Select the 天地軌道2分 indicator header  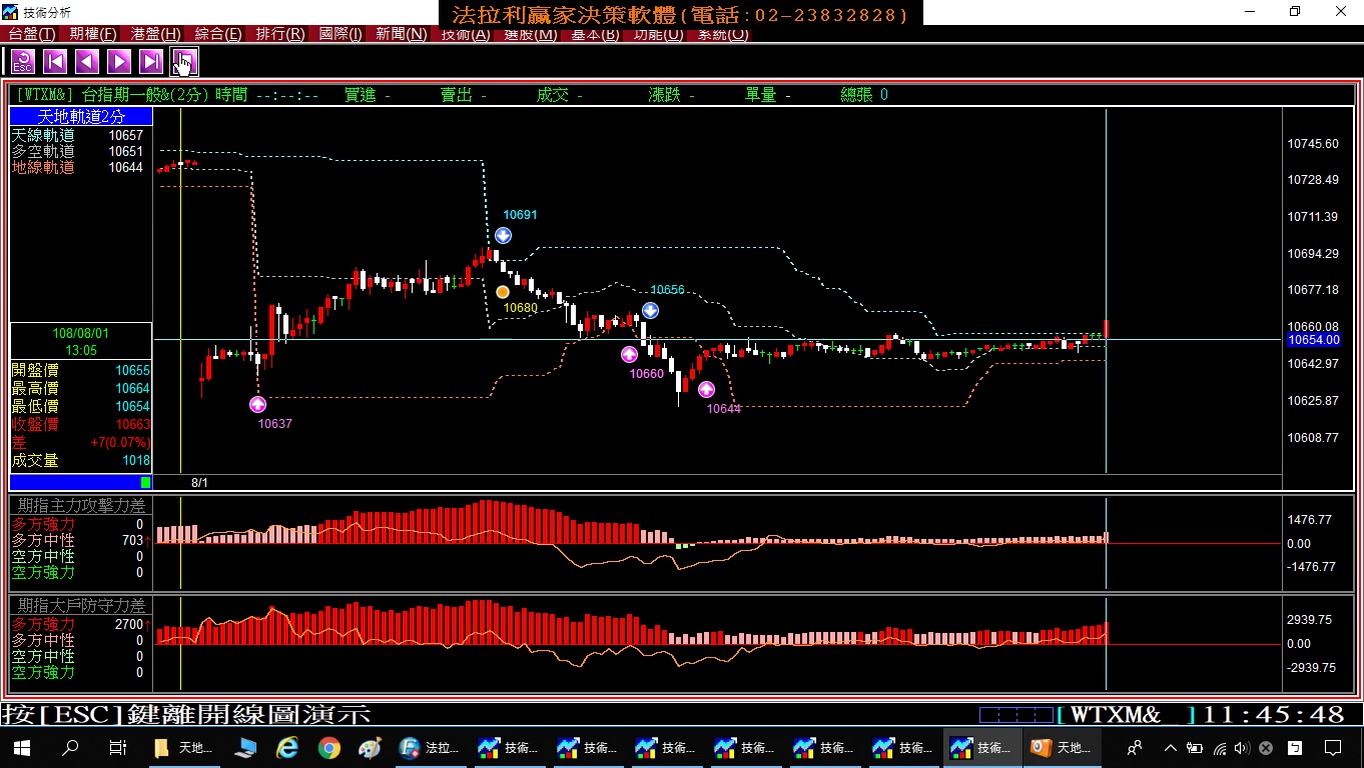(81, 117)
